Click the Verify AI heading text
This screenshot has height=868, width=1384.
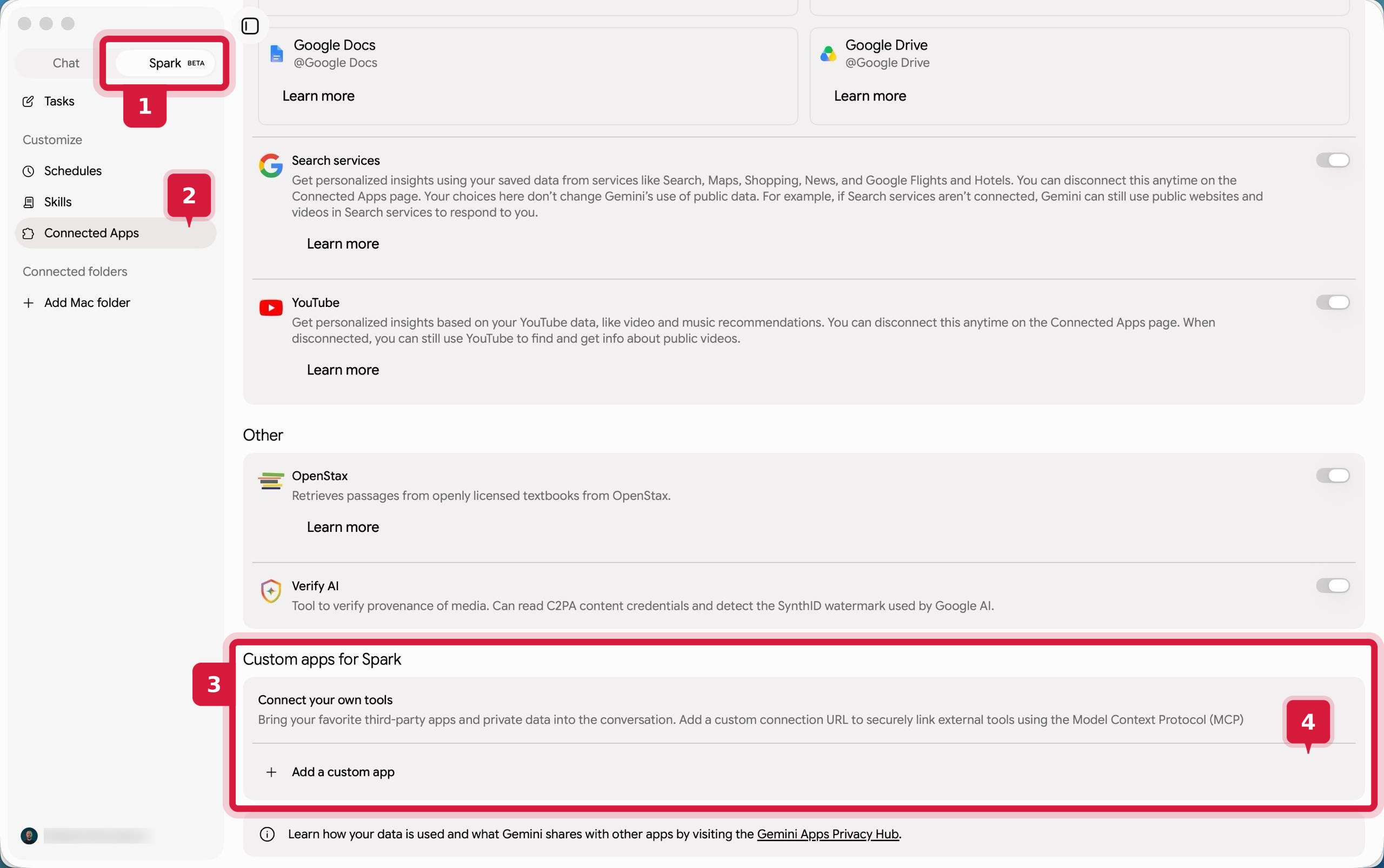coord(315,585)
